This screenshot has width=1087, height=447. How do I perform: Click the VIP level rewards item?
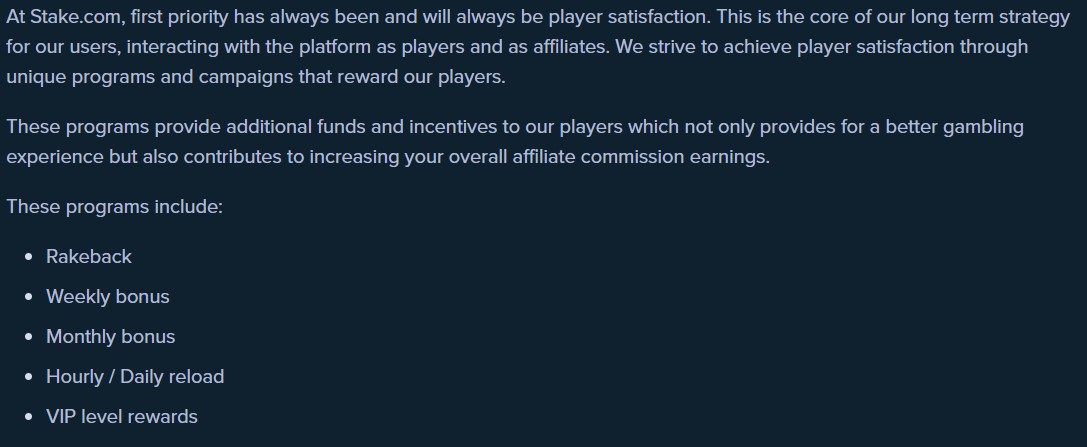click(x=121, y=417)
